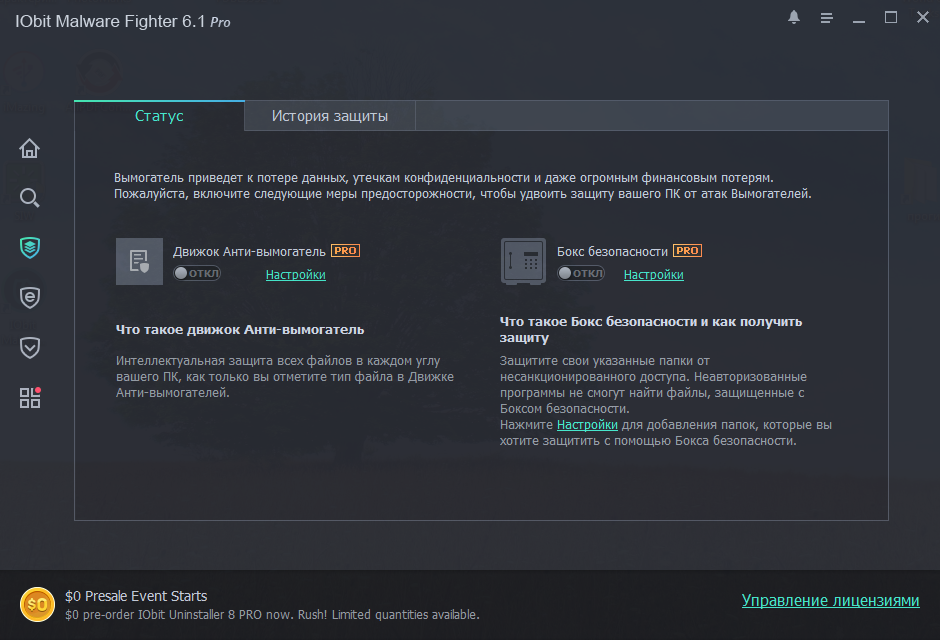Switch to the История защиты tab
Viewport: 940px width, 640px height.
coord(330,116)
